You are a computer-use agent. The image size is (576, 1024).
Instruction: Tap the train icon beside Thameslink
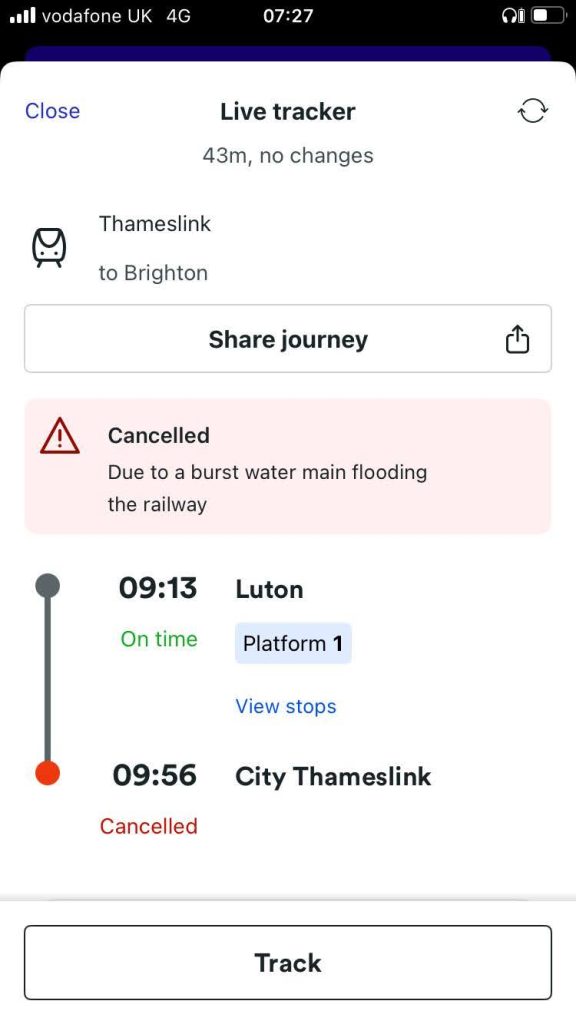tap(49, 248)
